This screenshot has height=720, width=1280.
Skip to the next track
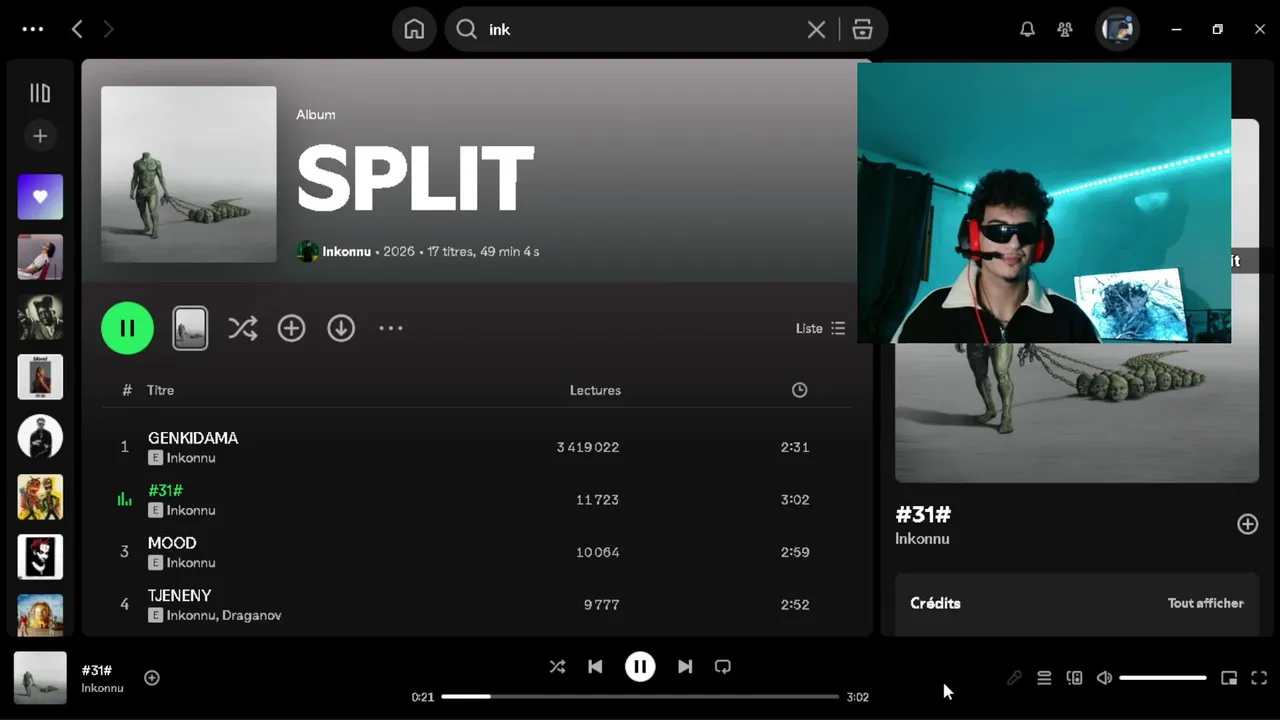(x=685, y=666)
